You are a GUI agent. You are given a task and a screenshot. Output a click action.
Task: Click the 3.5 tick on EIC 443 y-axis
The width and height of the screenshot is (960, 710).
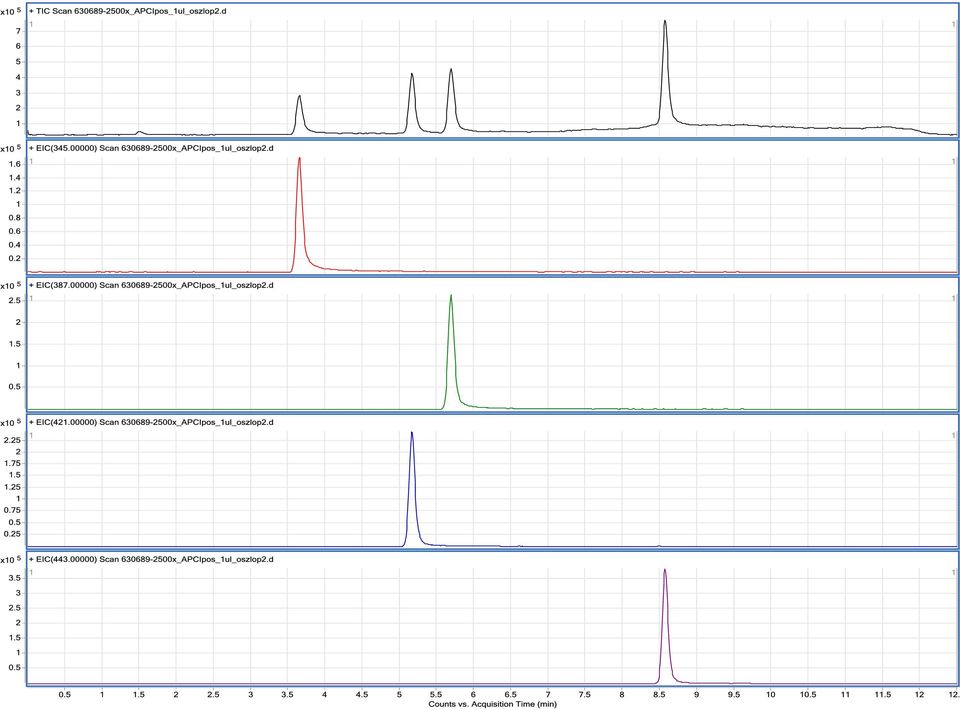coord(15,578)
